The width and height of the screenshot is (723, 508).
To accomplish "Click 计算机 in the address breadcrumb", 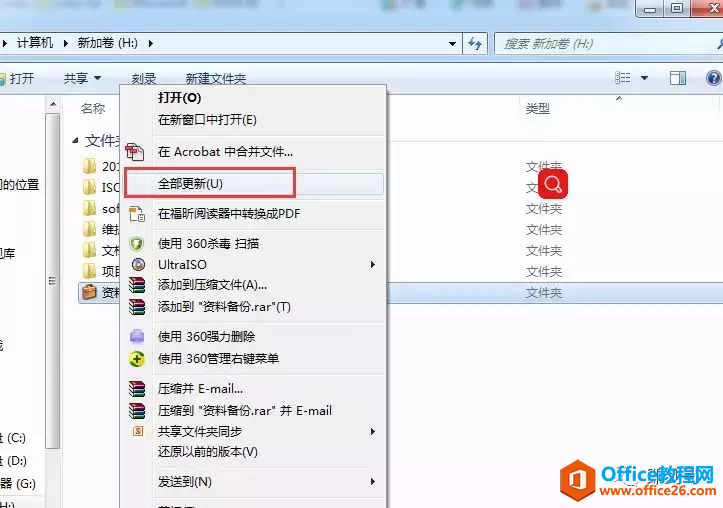I will click(35, 43).
